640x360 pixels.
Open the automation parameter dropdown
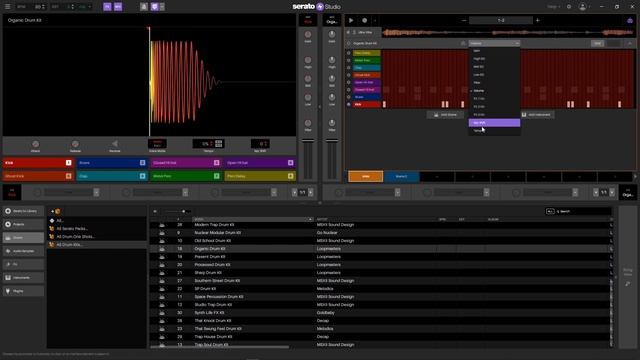[494, 43]
